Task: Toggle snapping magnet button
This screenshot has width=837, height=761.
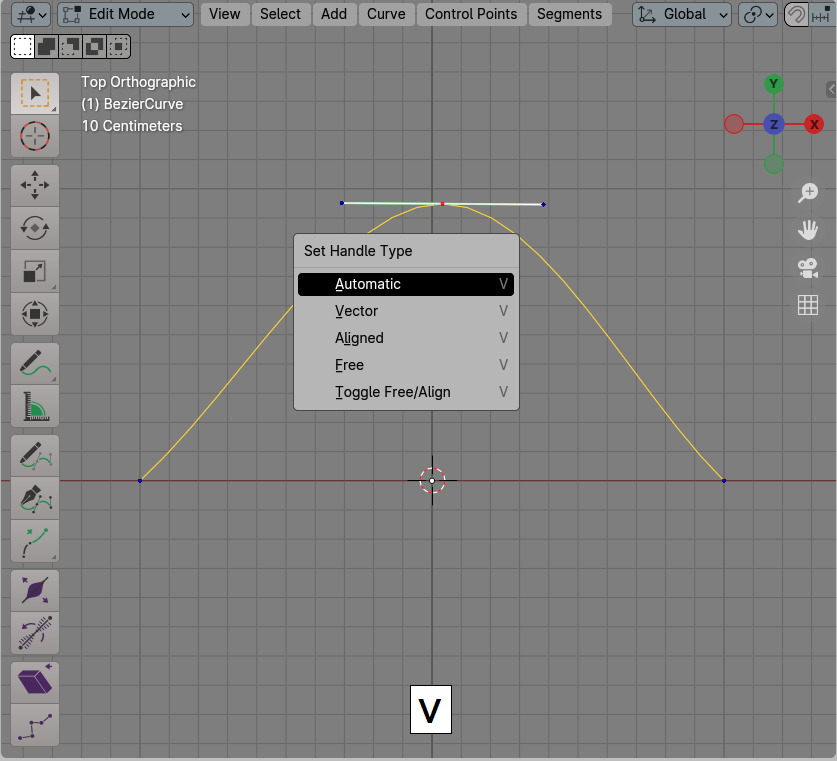Action: [796, 14]
